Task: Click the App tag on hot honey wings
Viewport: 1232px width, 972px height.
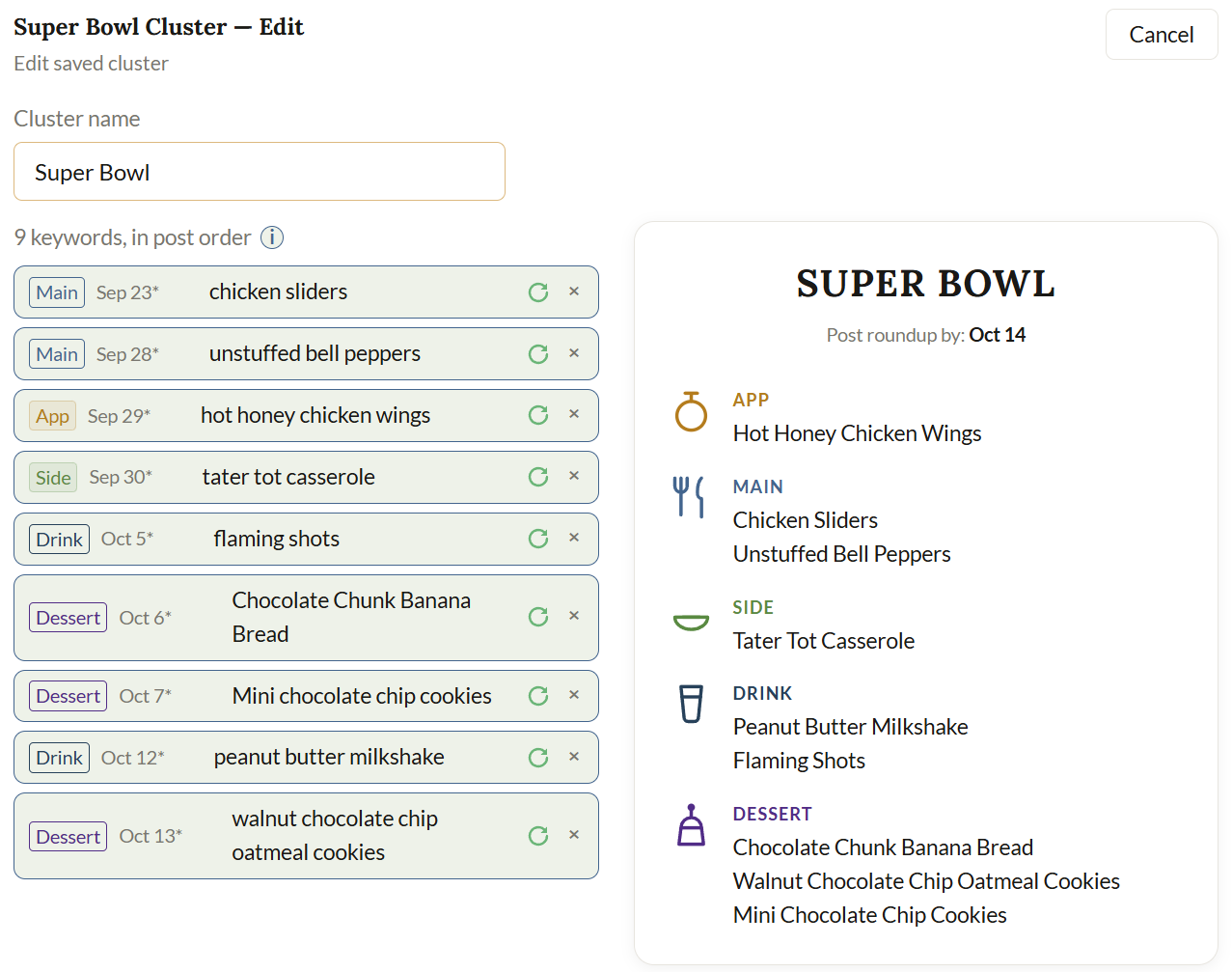Action: (x=53, y=416)
